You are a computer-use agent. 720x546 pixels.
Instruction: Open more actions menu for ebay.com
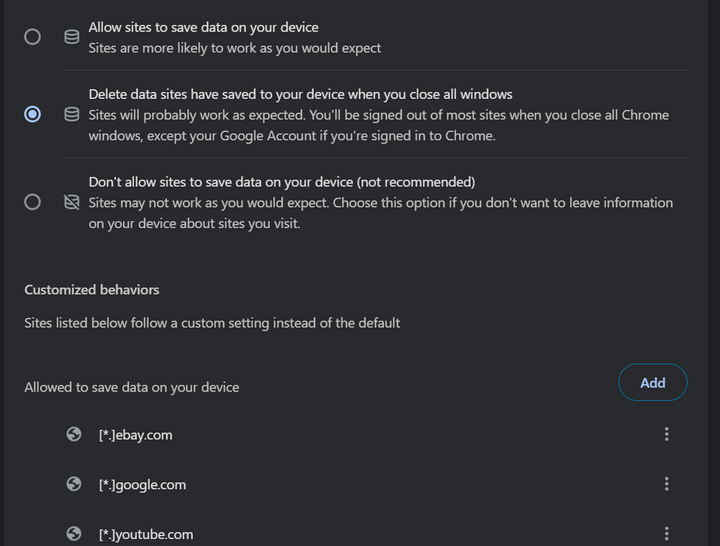tap(667, 434)
